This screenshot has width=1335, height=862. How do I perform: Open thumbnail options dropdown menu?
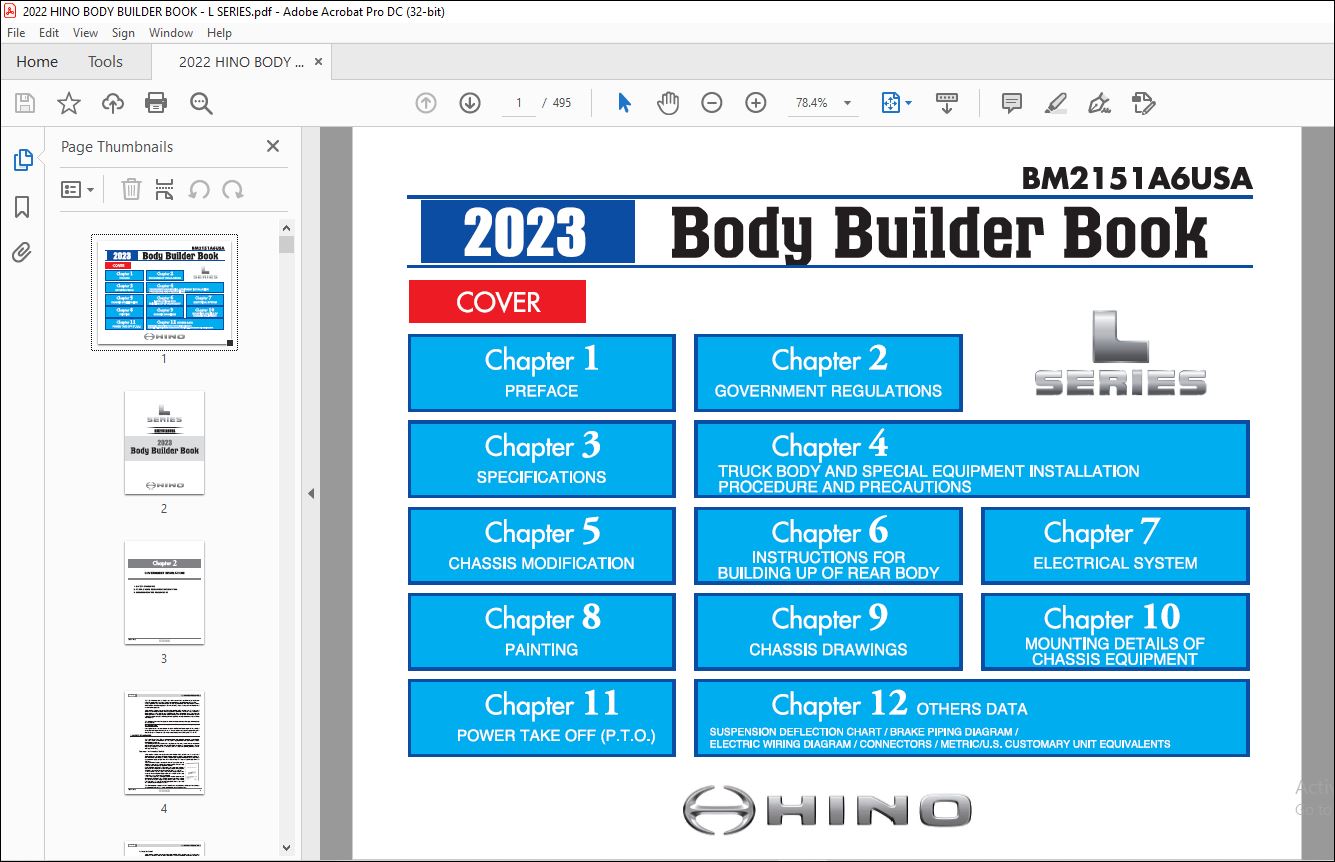coord(78,189)
